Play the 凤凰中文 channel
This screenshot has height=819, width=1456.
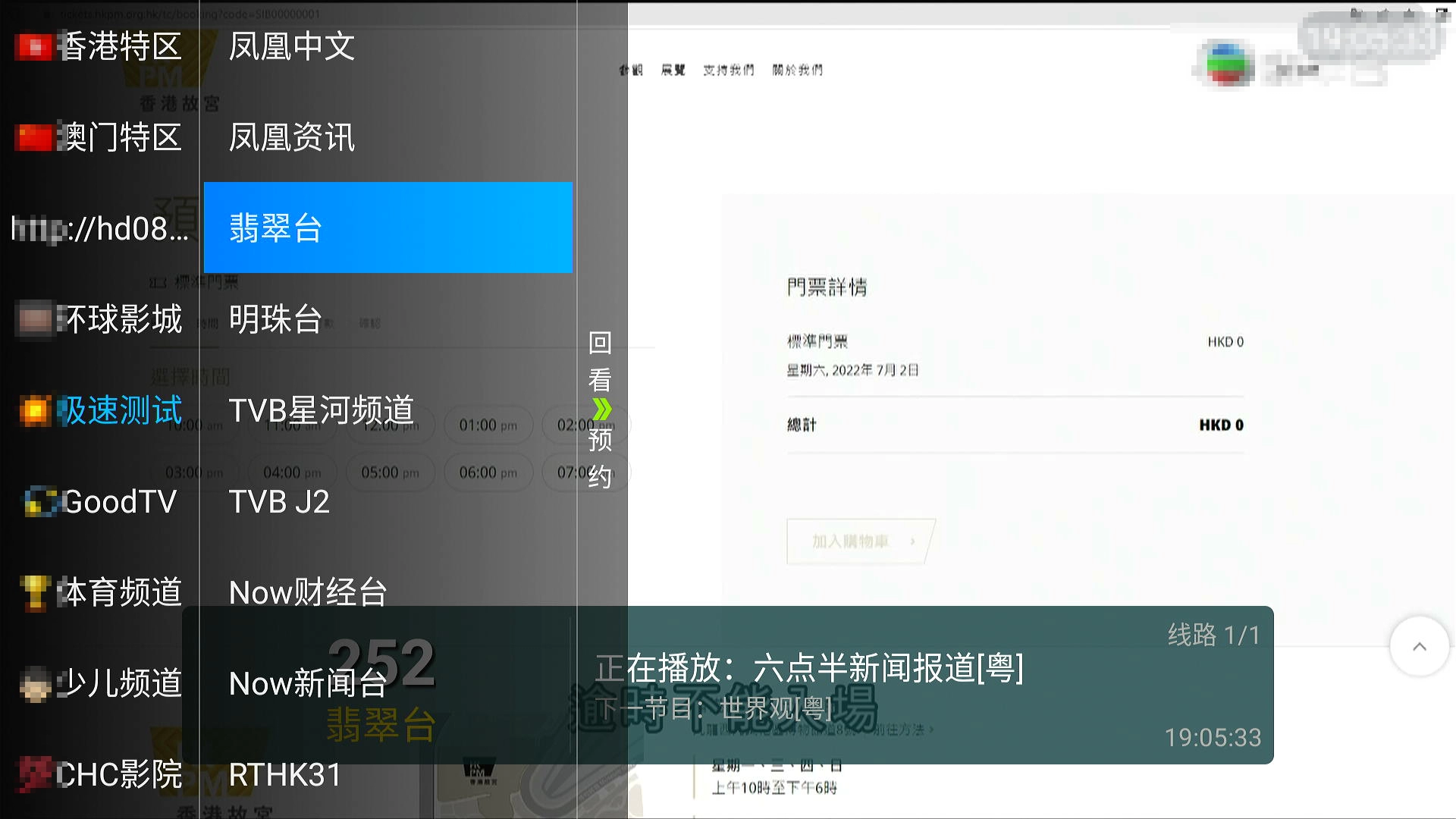point(388,46)
